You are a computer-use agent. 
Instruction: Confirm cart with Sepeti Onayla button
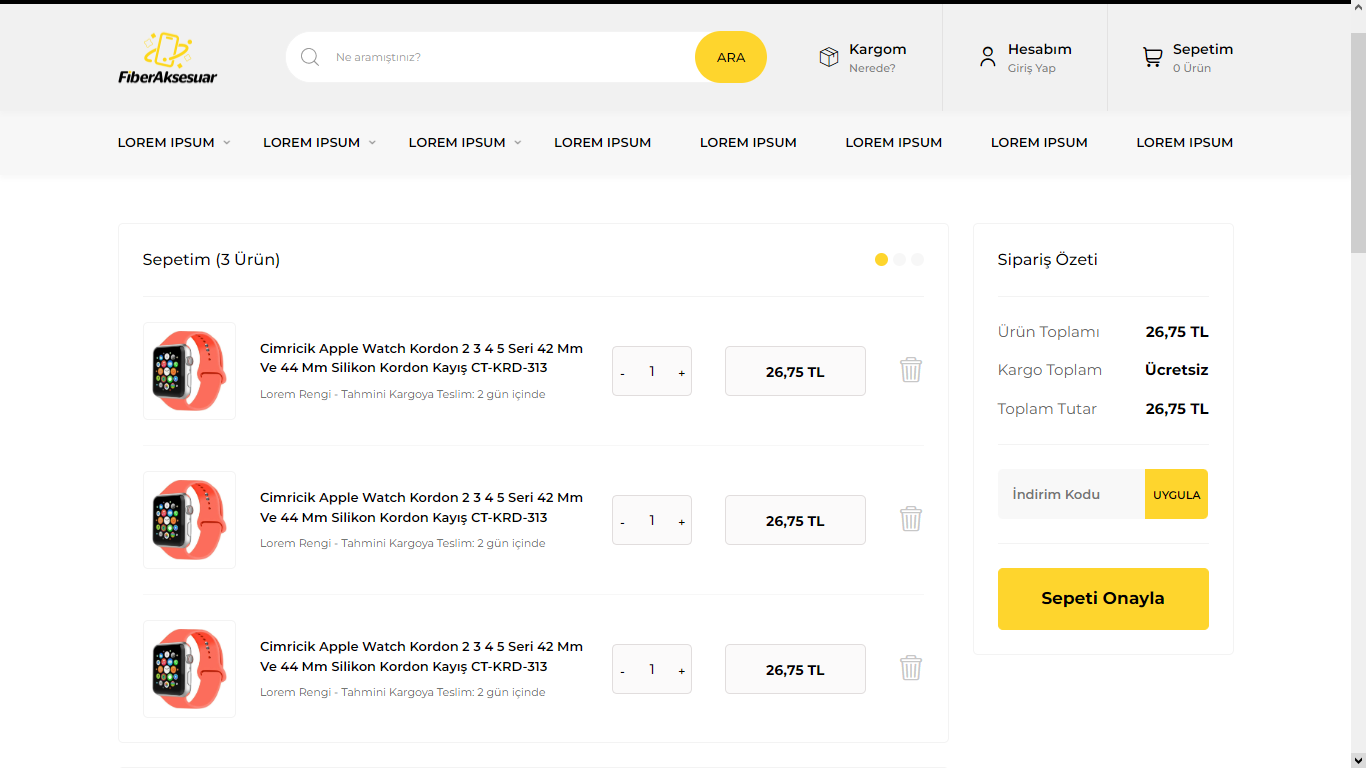[1103, 599]
